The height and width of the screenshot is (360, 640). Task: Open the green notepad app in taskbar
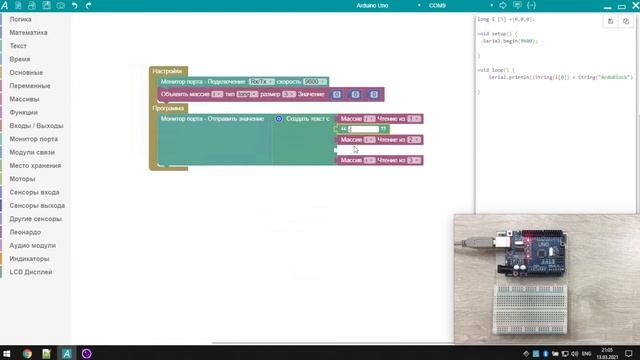tap(47, 353)
